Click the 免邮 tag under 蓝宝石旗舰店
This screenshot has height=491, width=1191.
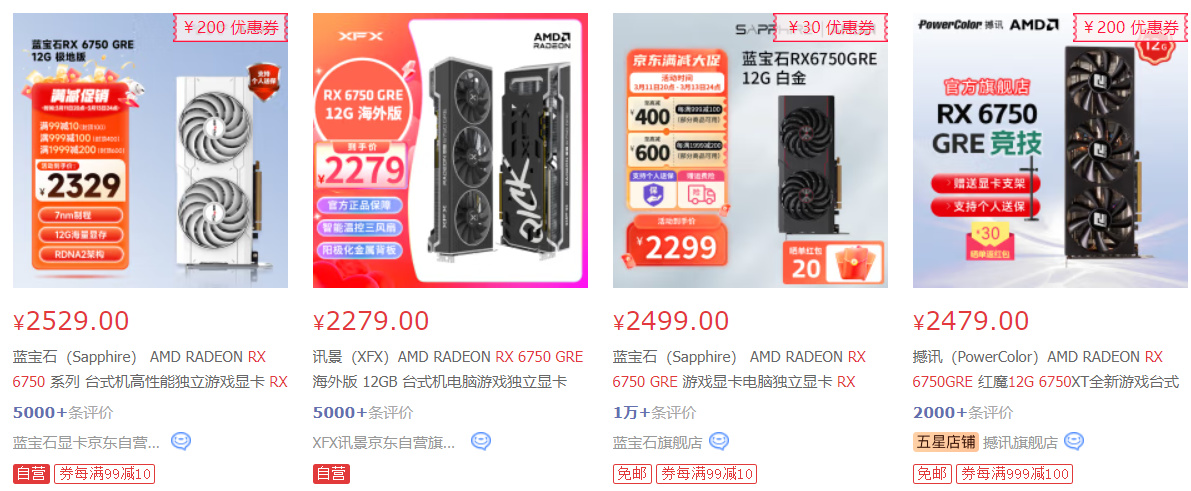(x=632, y=474)
